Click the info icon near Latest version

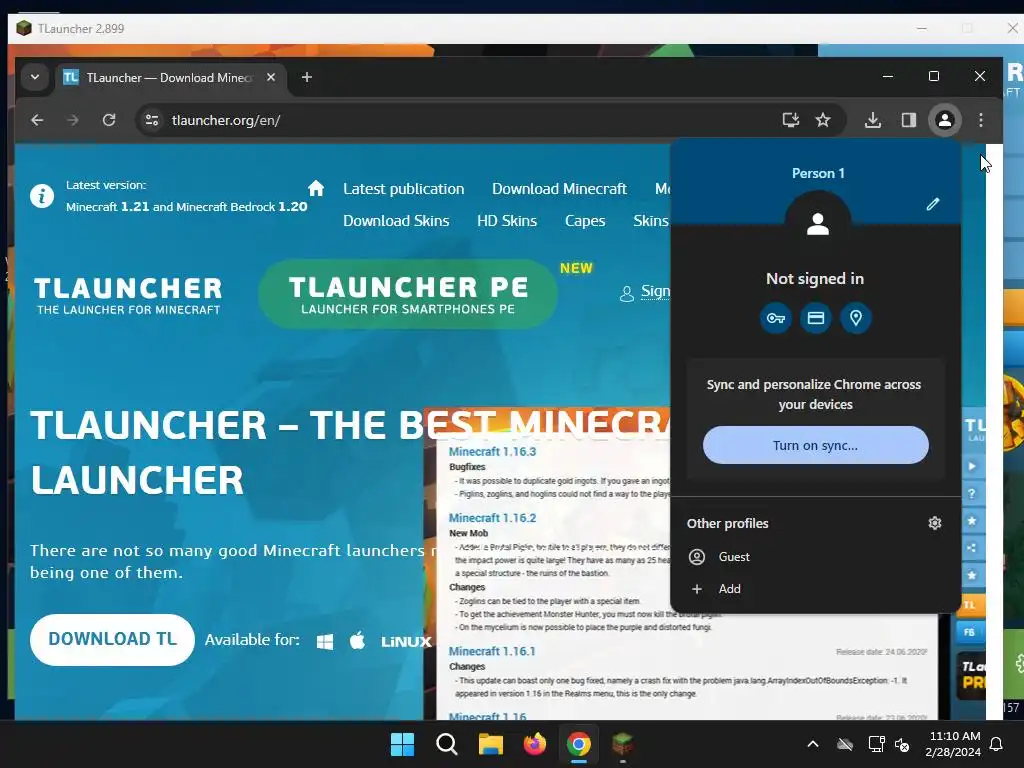42,196
